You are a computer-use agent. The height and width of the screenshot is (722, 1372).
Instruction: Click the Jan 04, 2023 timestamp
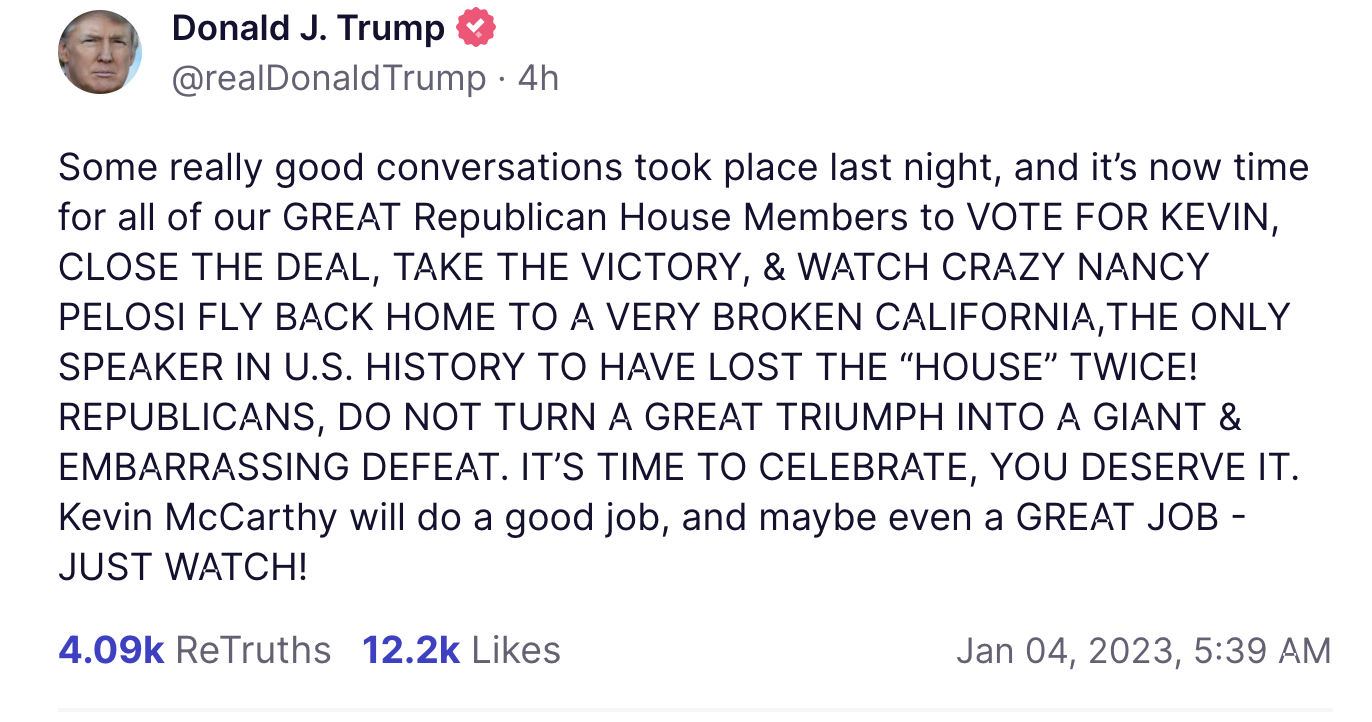(x=1063, y=651)
